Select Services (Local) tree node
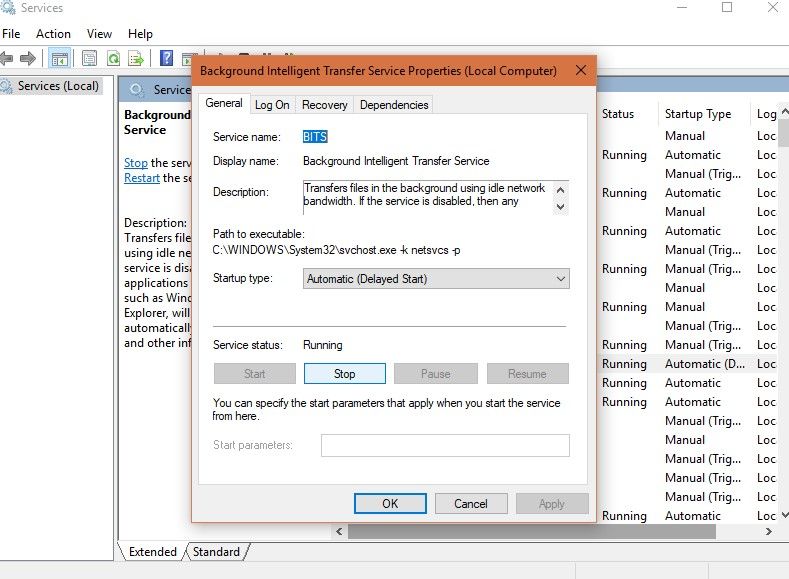Image resolution: width=789 pixels, height=579 pixels. 58,86
